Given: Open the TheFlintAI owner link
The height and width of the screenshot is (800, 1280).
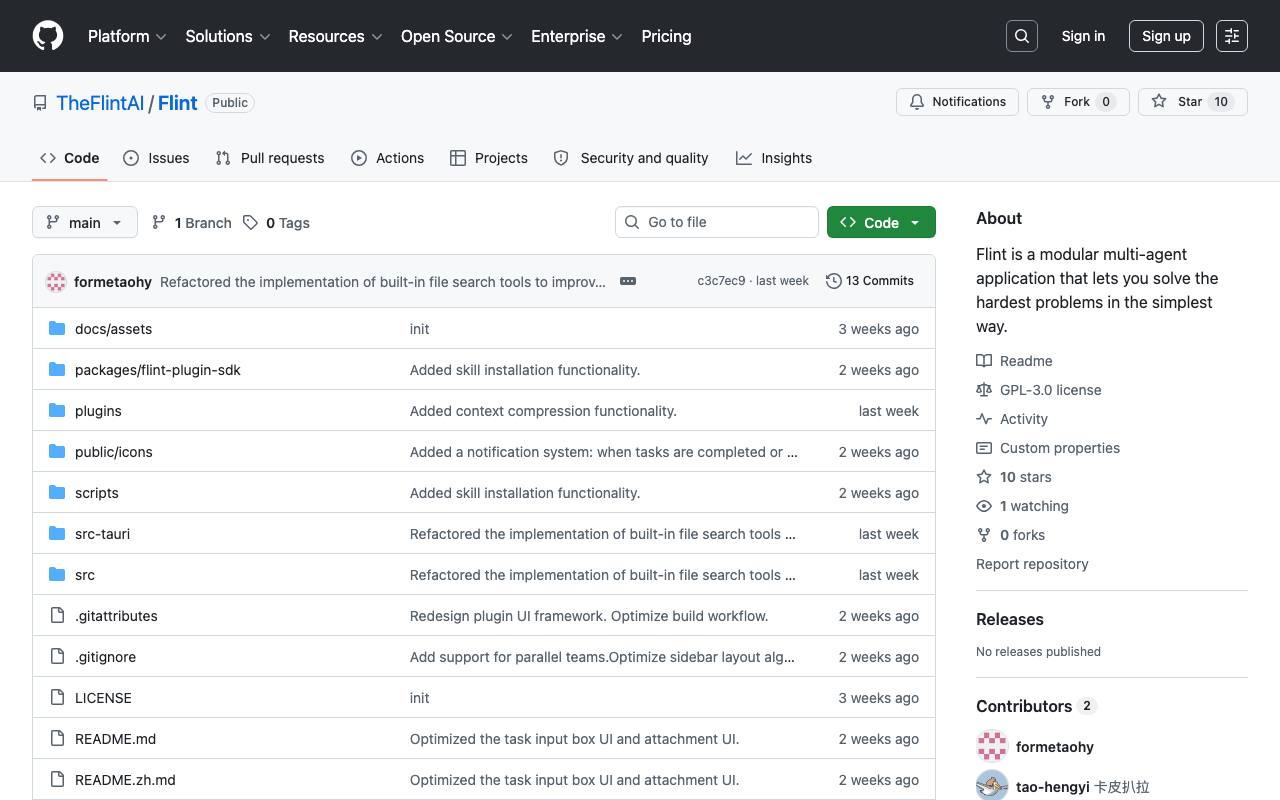Looking at the screenshot, I should point(100,103).
